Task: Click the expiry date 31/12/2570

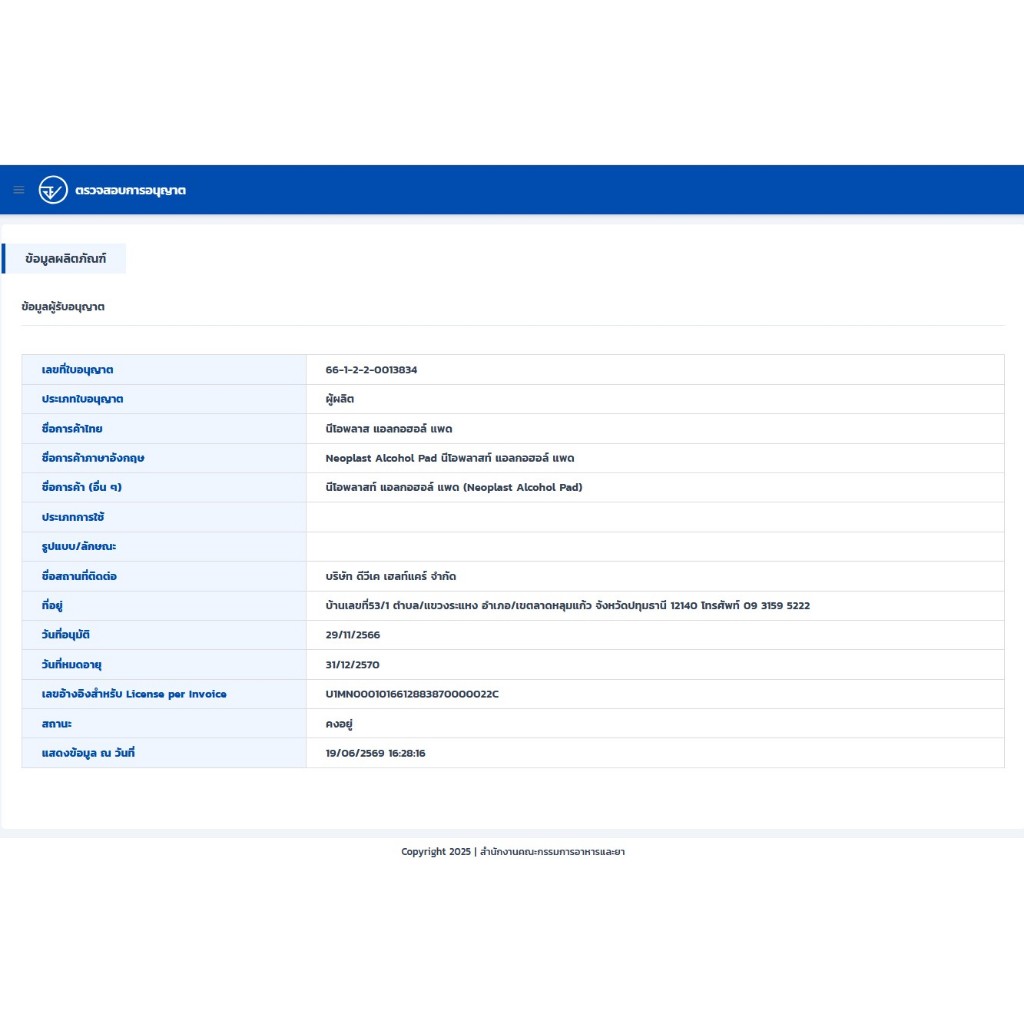Action: pos(353,665)
